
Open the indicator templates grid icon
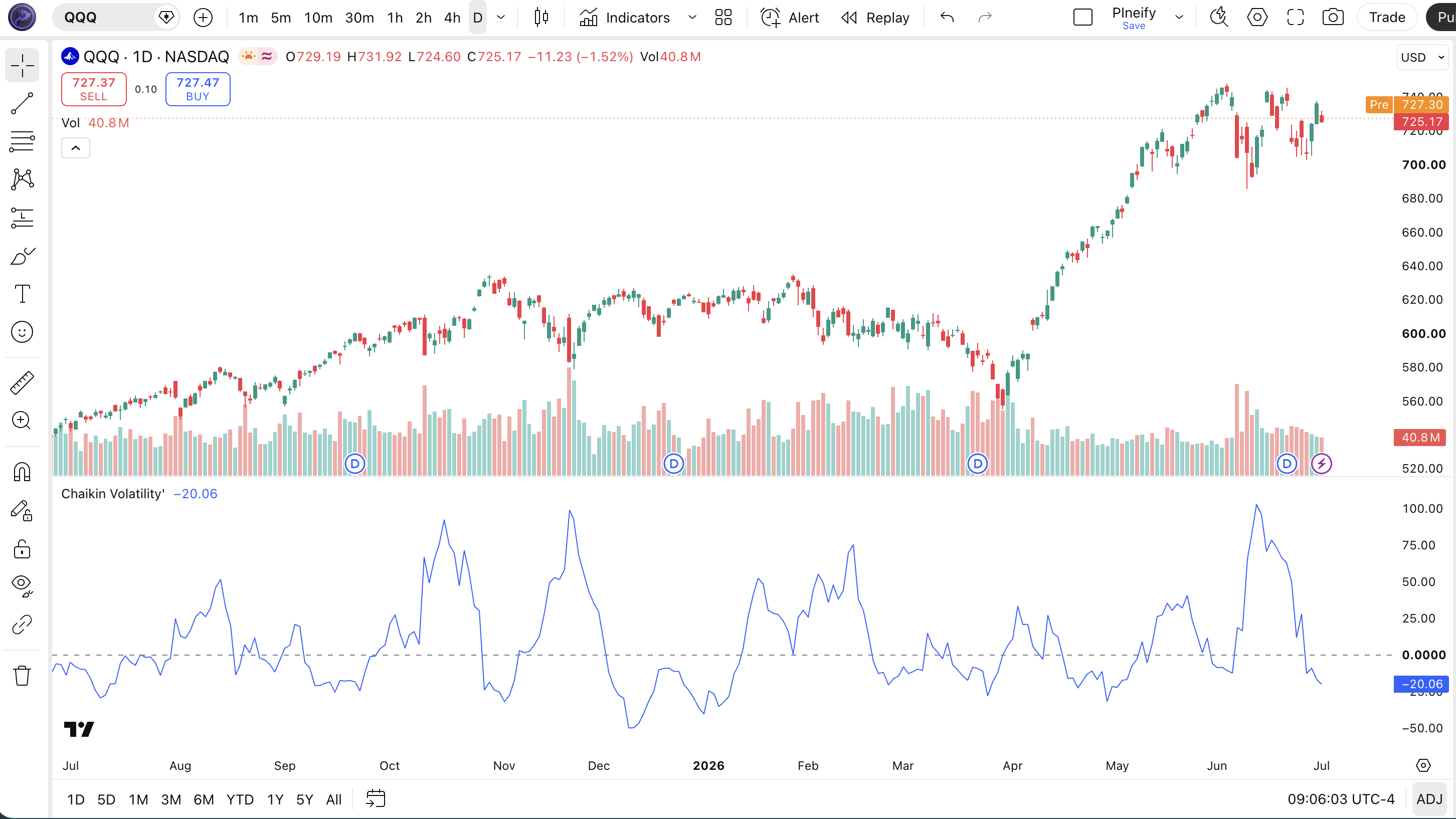pyautogui.click(x=723, y=18)
